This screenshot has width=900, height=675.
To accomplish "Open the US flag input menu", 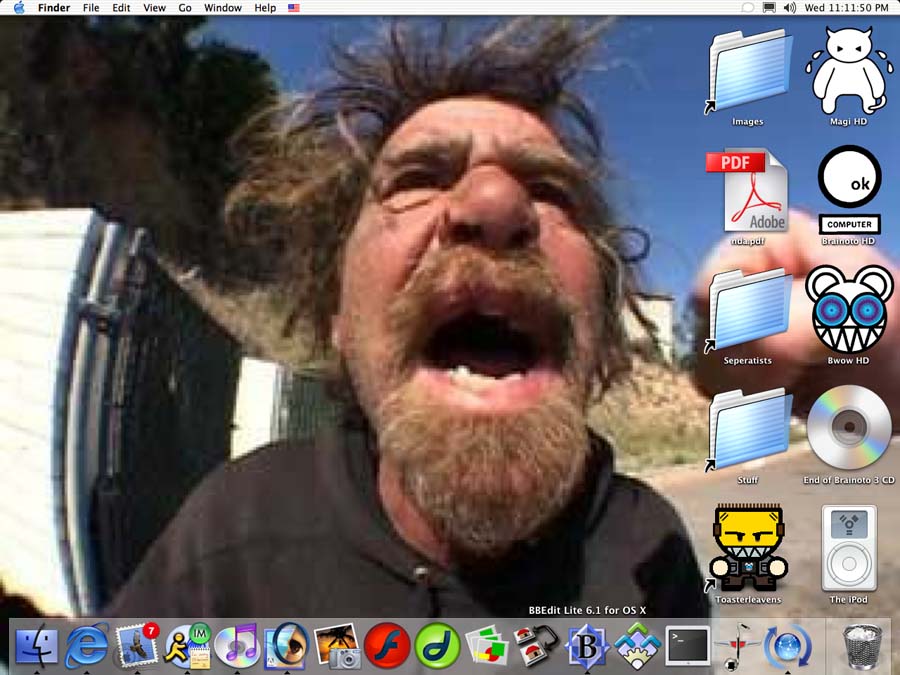I will 294,8.
